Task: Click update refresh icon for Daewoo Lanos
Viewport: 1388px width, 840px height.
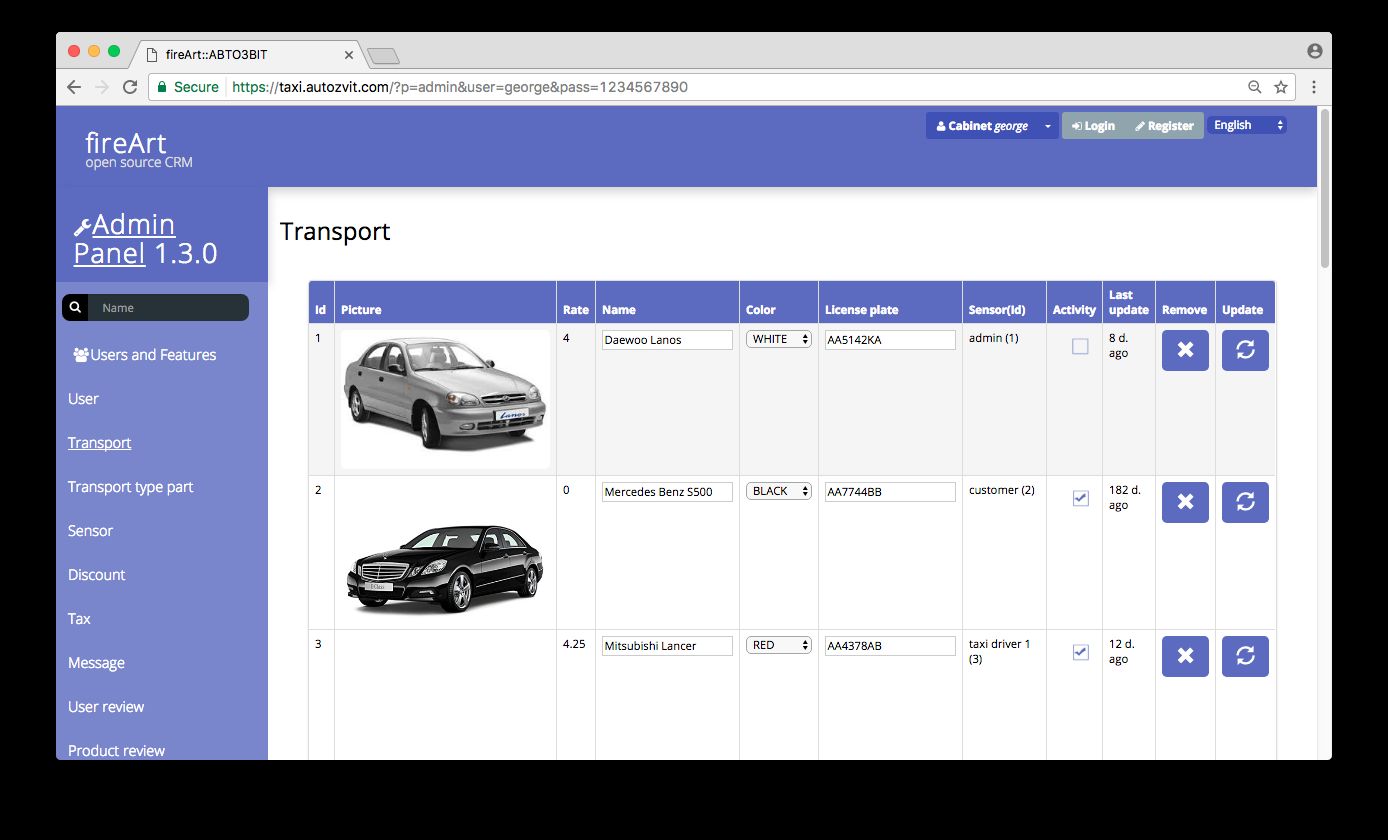Action: tap(1245, 350)
